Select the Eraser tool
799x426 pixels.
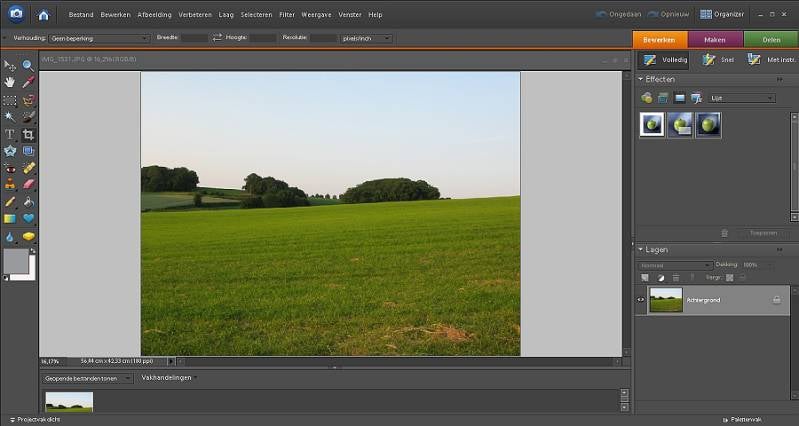(x=28, y=185)
